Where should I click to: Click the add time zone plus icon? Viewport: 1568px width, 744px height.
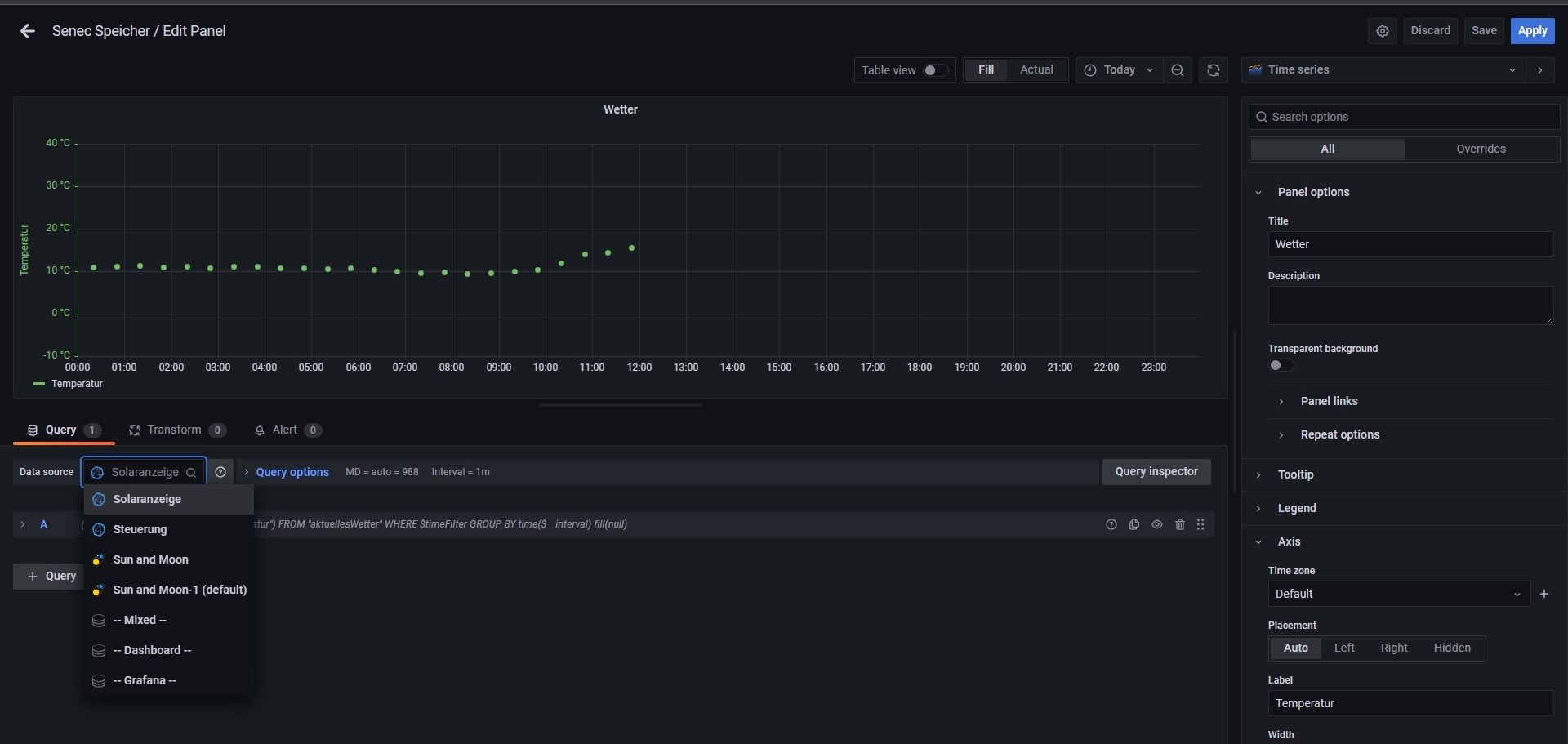pos(1543,594)
